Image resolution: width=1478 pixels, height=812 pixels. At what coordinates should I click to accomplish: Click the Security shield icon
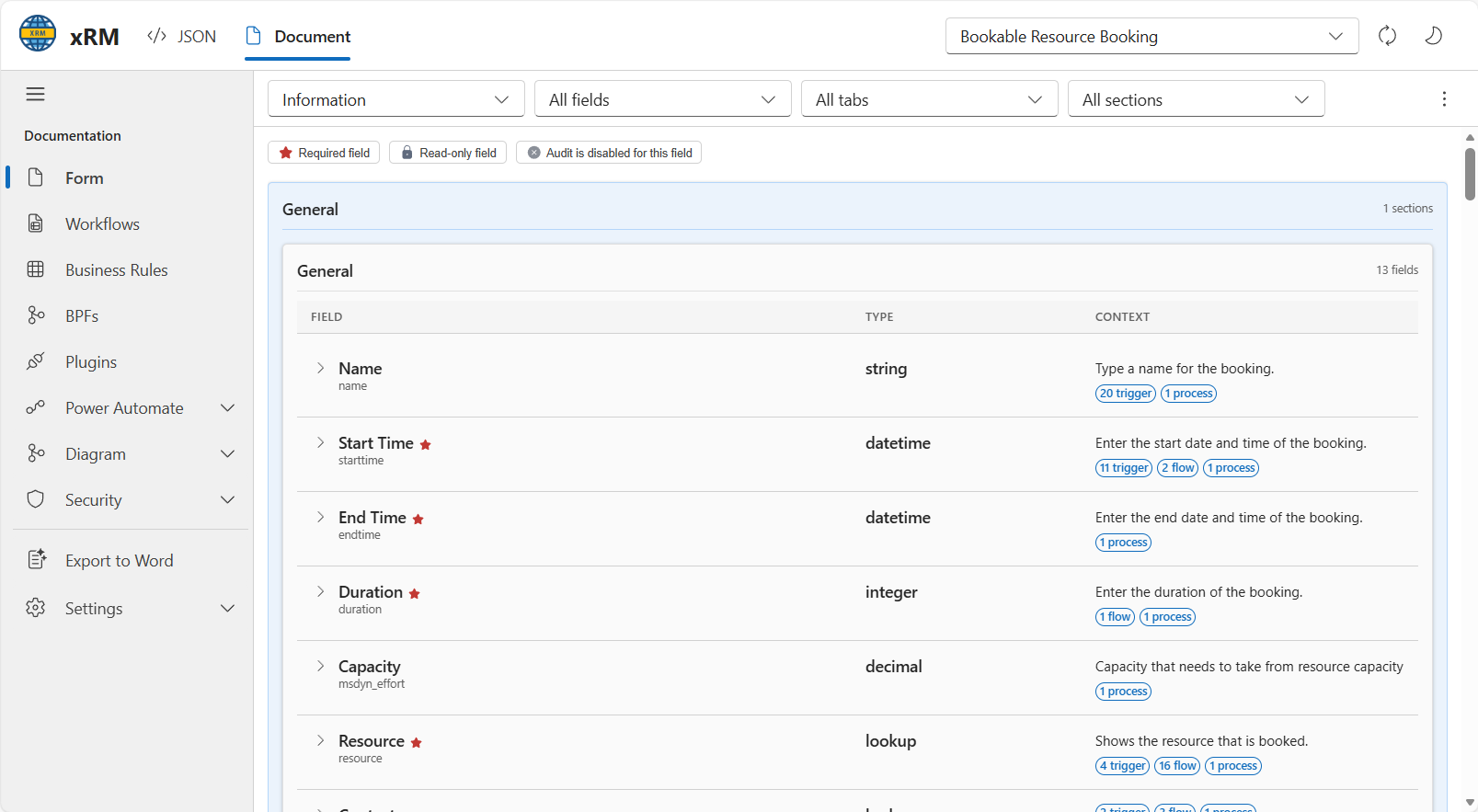click(36, 499)
